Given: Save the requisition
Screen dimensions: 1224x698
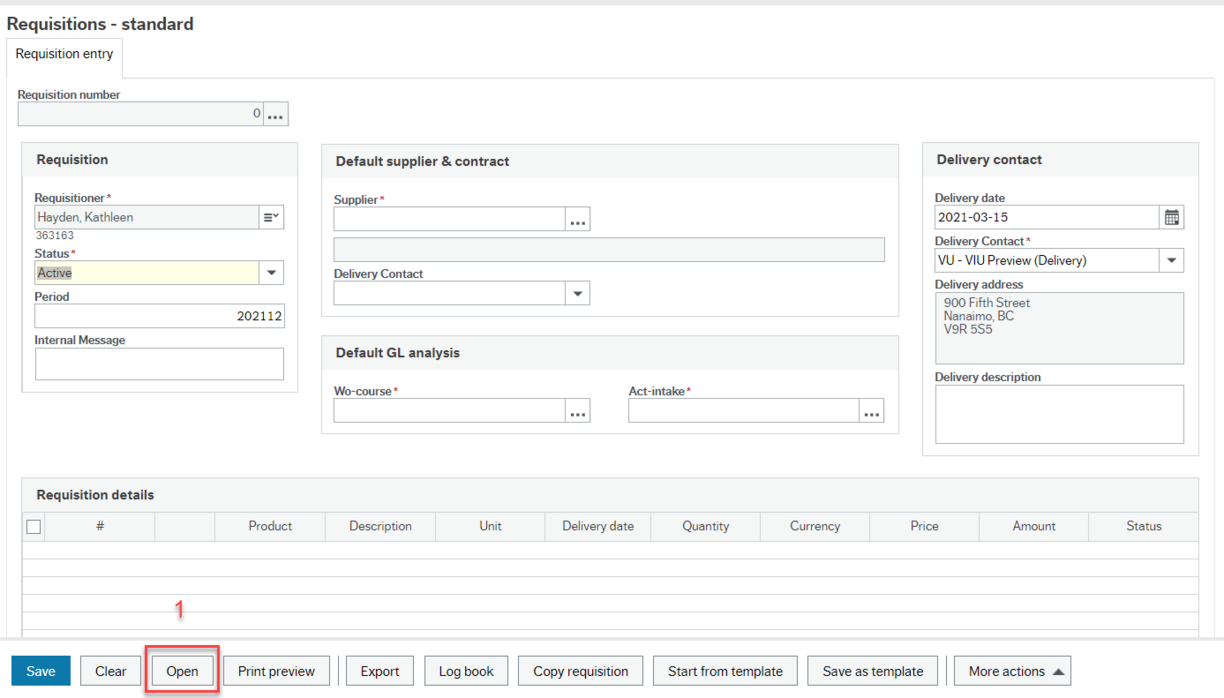Looking at the screenshot, I should (x=40, y=671).
